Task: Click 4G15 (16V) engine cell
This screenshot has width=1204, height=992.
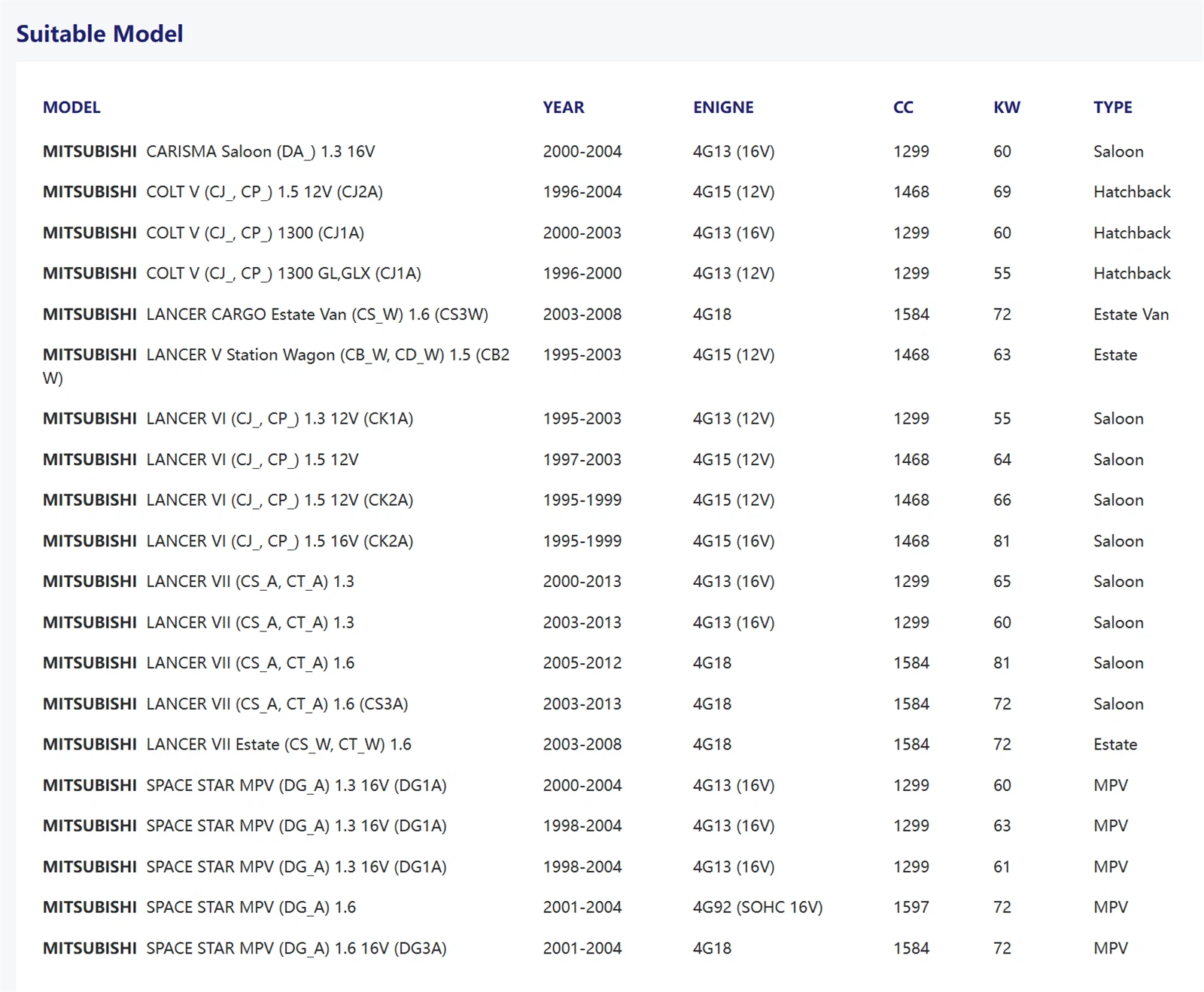Action: [734, 541]
